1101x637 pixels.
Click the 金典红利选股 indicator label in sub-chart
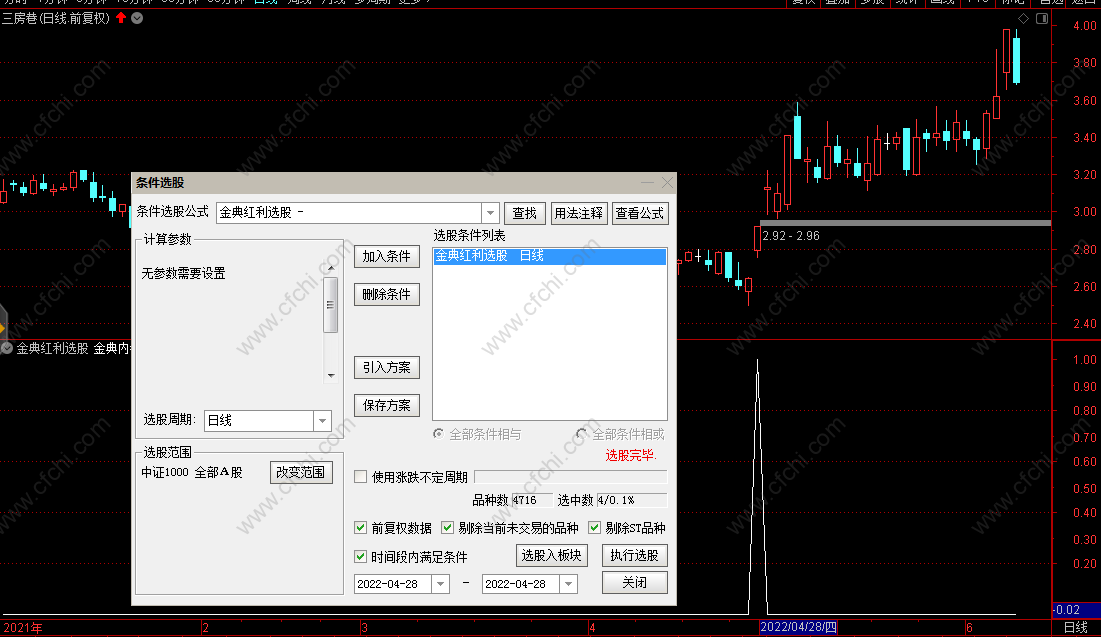coord(52,348)
